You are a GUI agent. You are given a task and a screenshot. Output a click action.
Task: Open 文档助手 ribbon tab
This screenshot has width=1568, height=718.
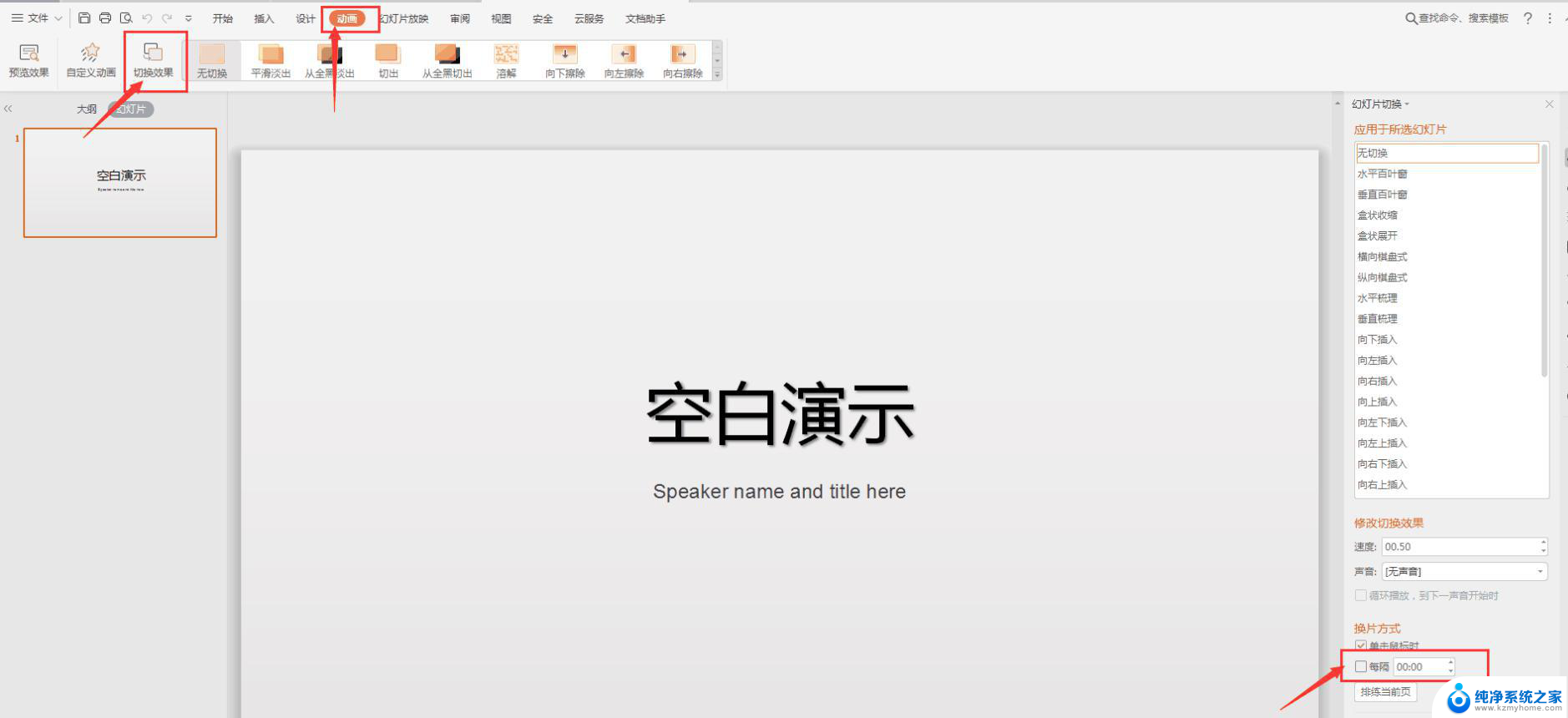pos(645,18)
